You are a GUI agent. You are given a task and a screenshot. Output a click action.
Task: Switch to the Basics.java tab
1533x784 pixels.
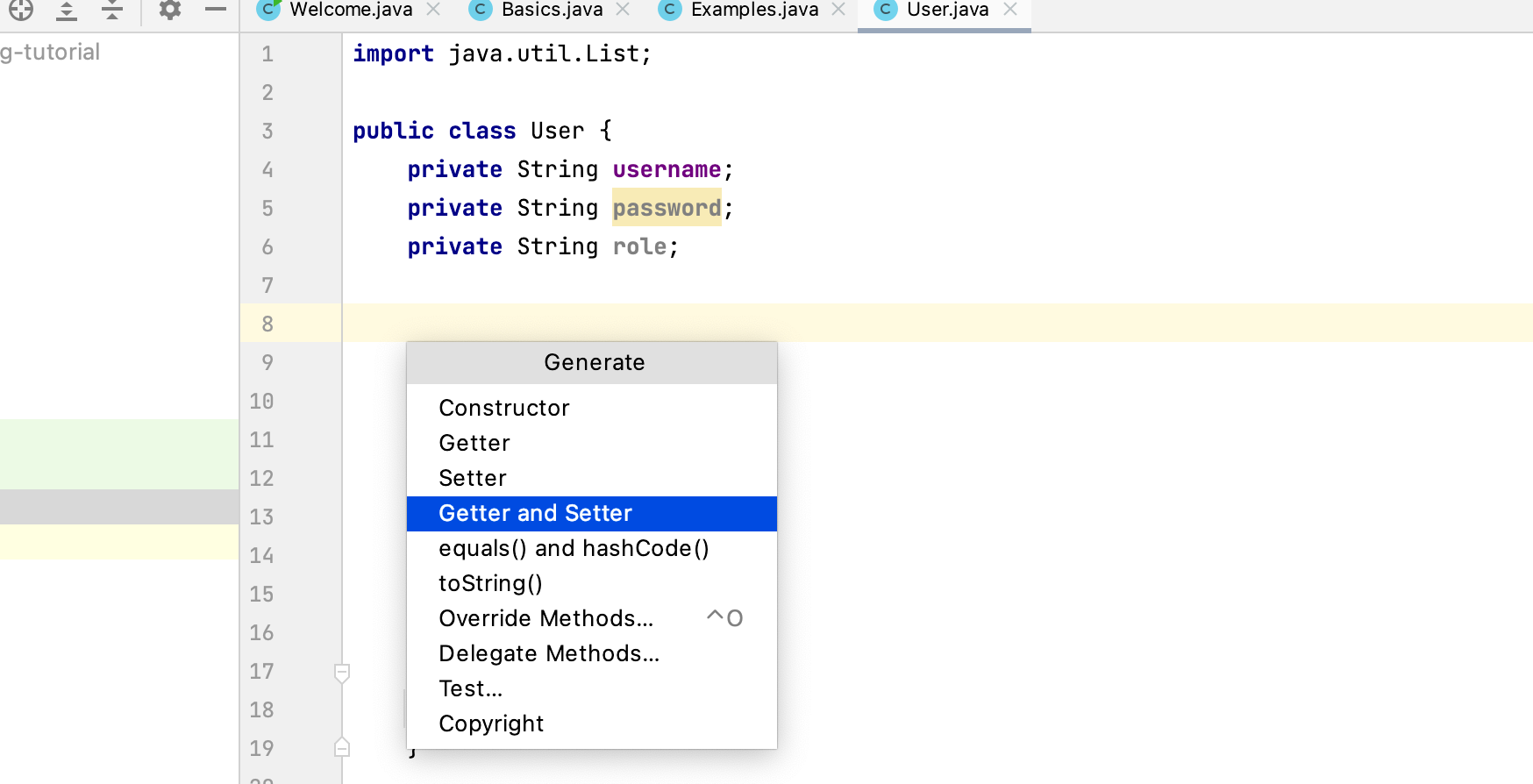[553, 10]
